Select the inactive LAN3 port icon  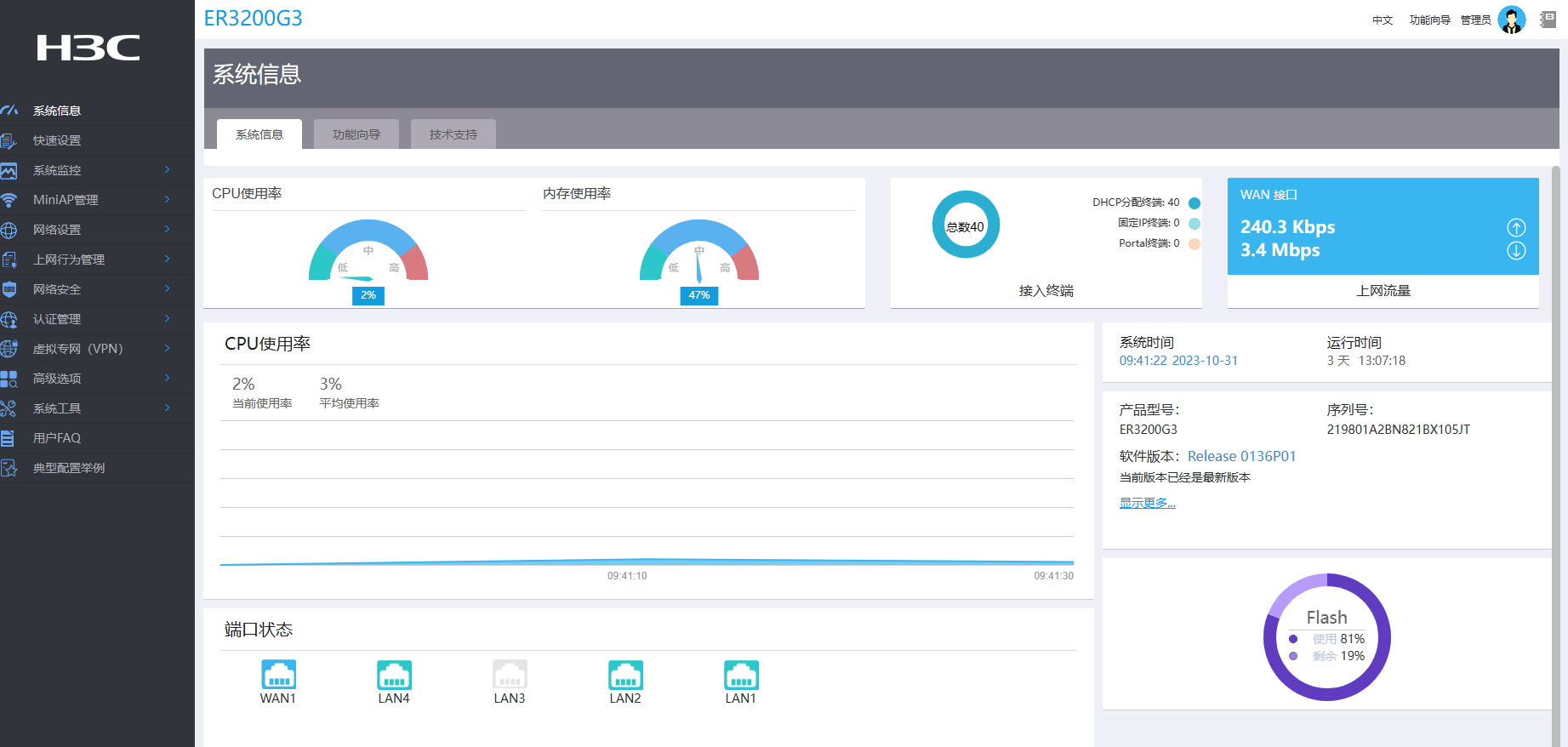click(510, 675)
